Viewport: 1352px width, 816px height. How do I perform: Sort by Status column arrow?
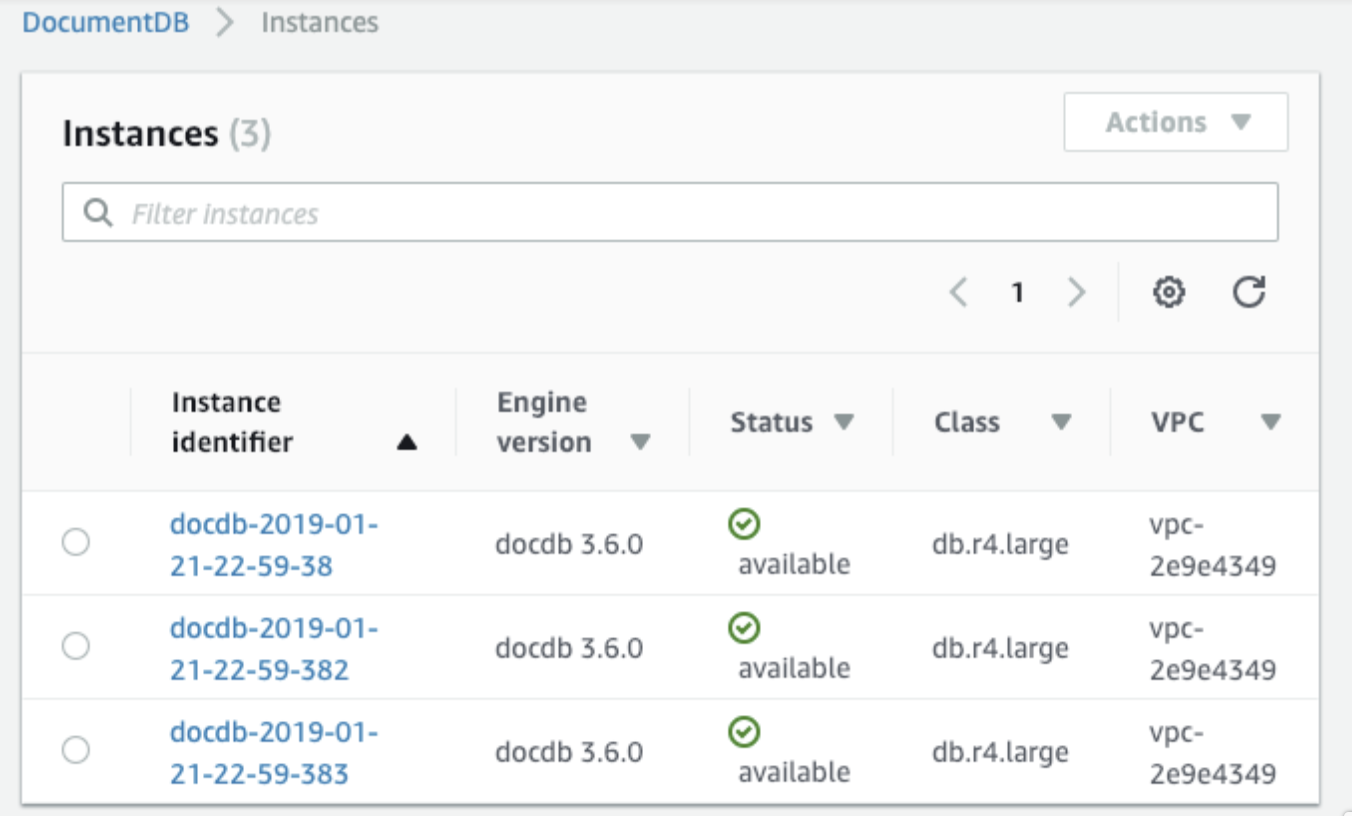pyautogui.click(x=844, y=422)
